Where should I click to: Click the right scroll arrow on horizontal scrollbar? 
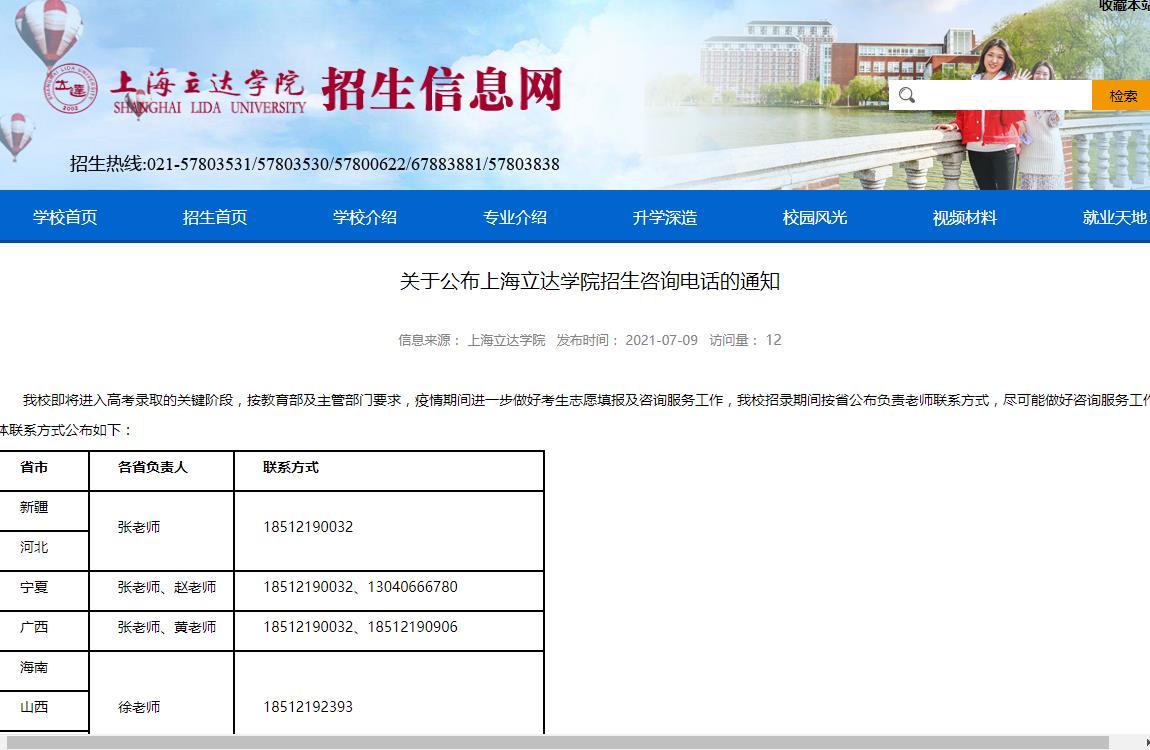[x=1144, y=742]
